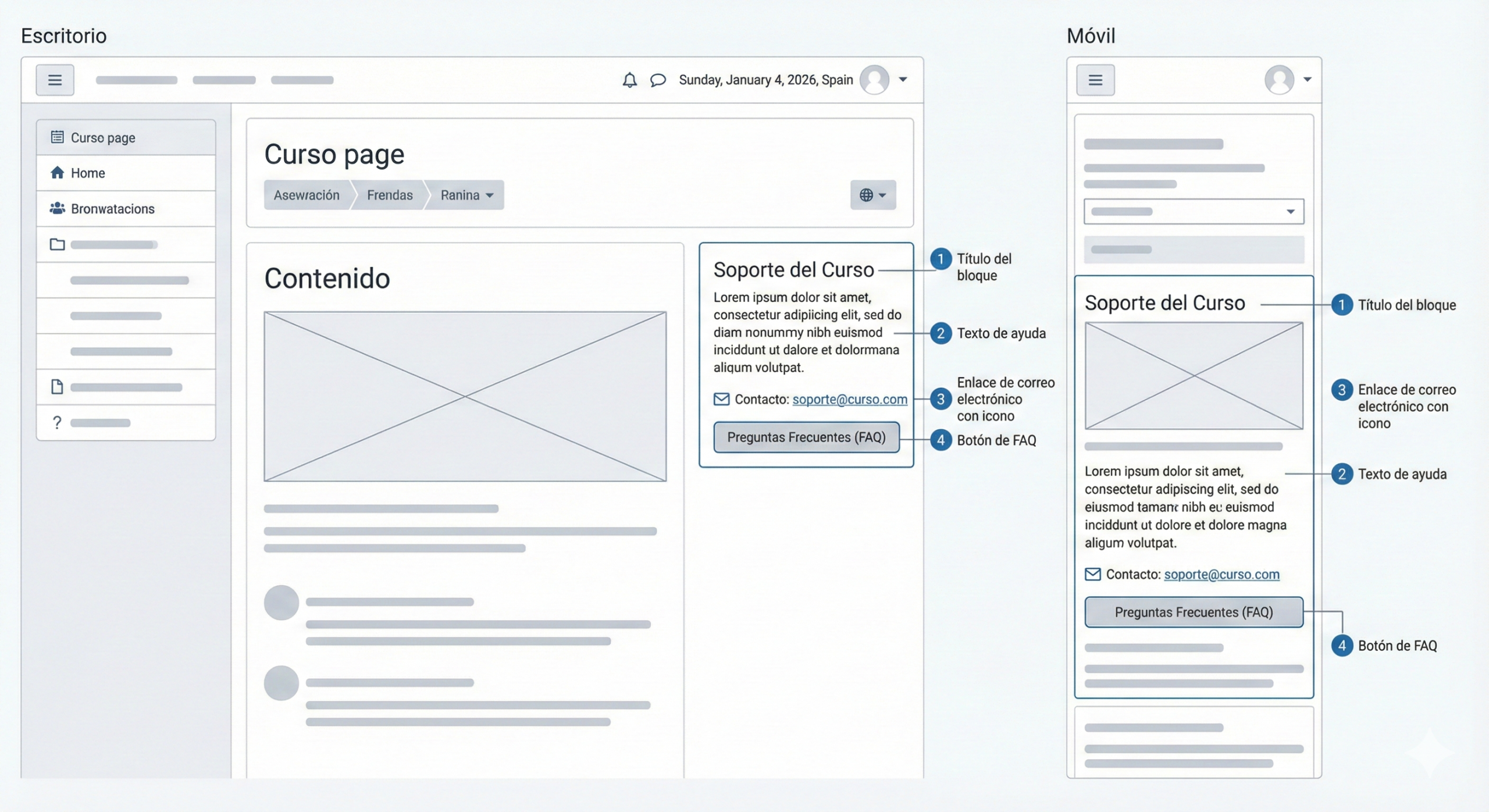Open the mobile view hamburger menu
Viewport: 1489px width, 812px height.
coord(1096,80)
